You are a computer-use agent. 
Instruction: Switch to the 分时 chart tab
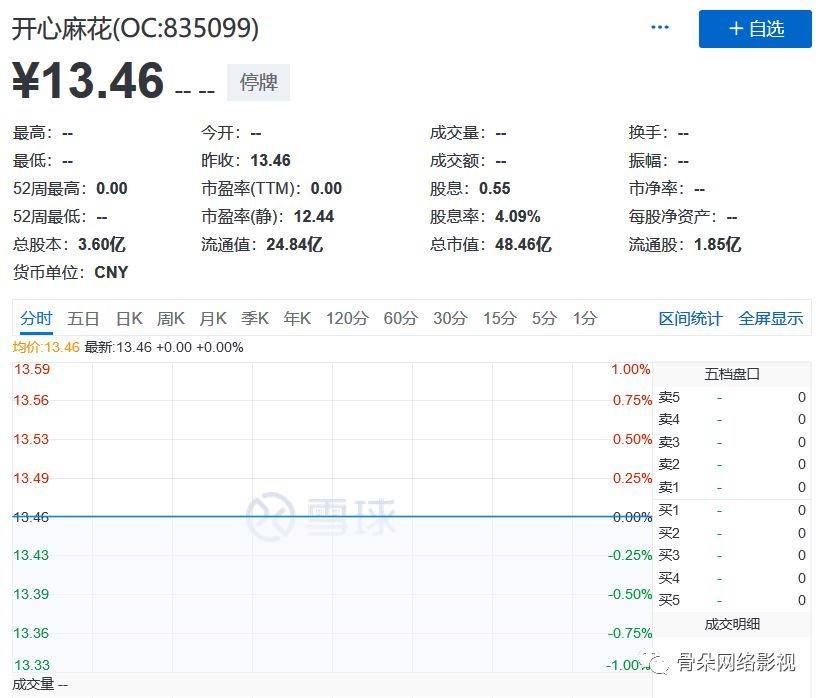36,318
